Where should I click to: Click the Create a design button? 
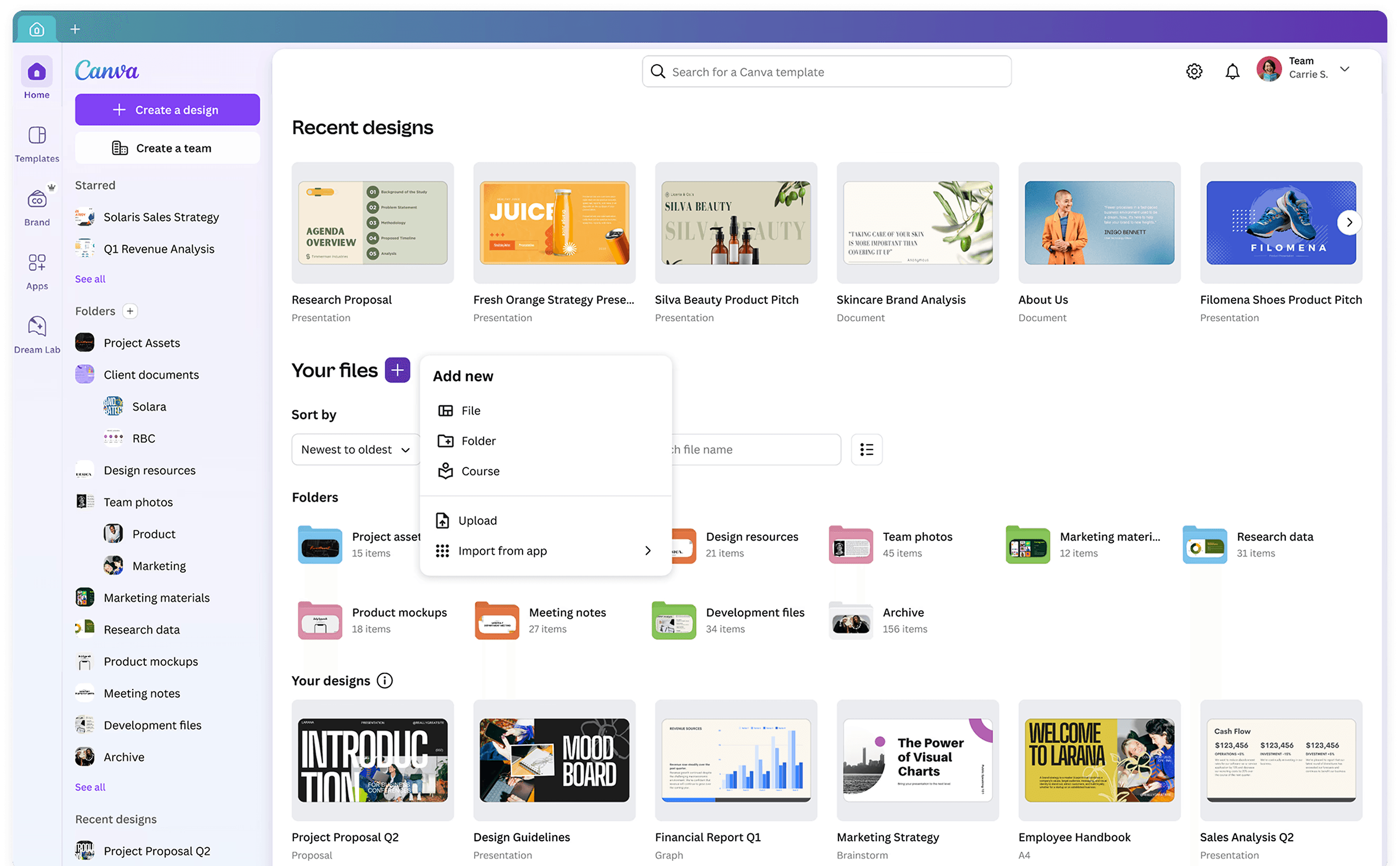[167, 110]
